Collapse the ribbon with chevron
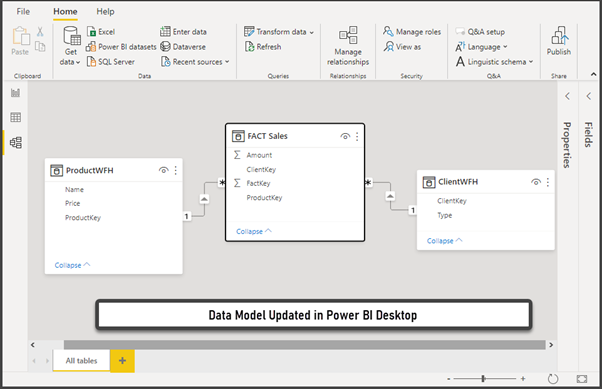The image size is (602, 389). [594, 74]
